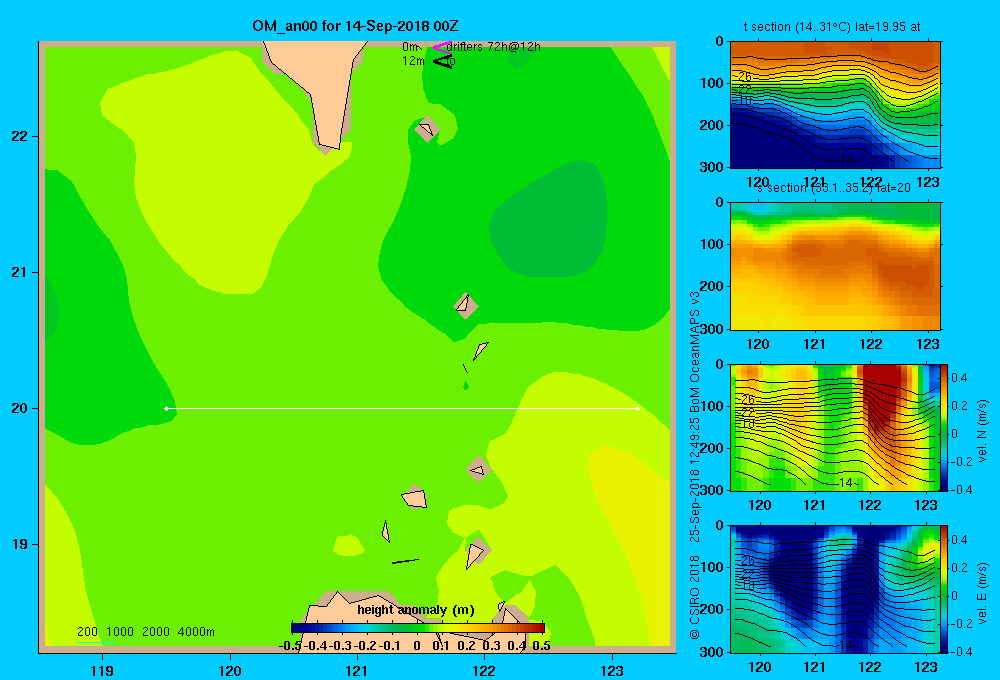
Task: Click the vel. N color scale bar
Action: (x=945, y=427)
